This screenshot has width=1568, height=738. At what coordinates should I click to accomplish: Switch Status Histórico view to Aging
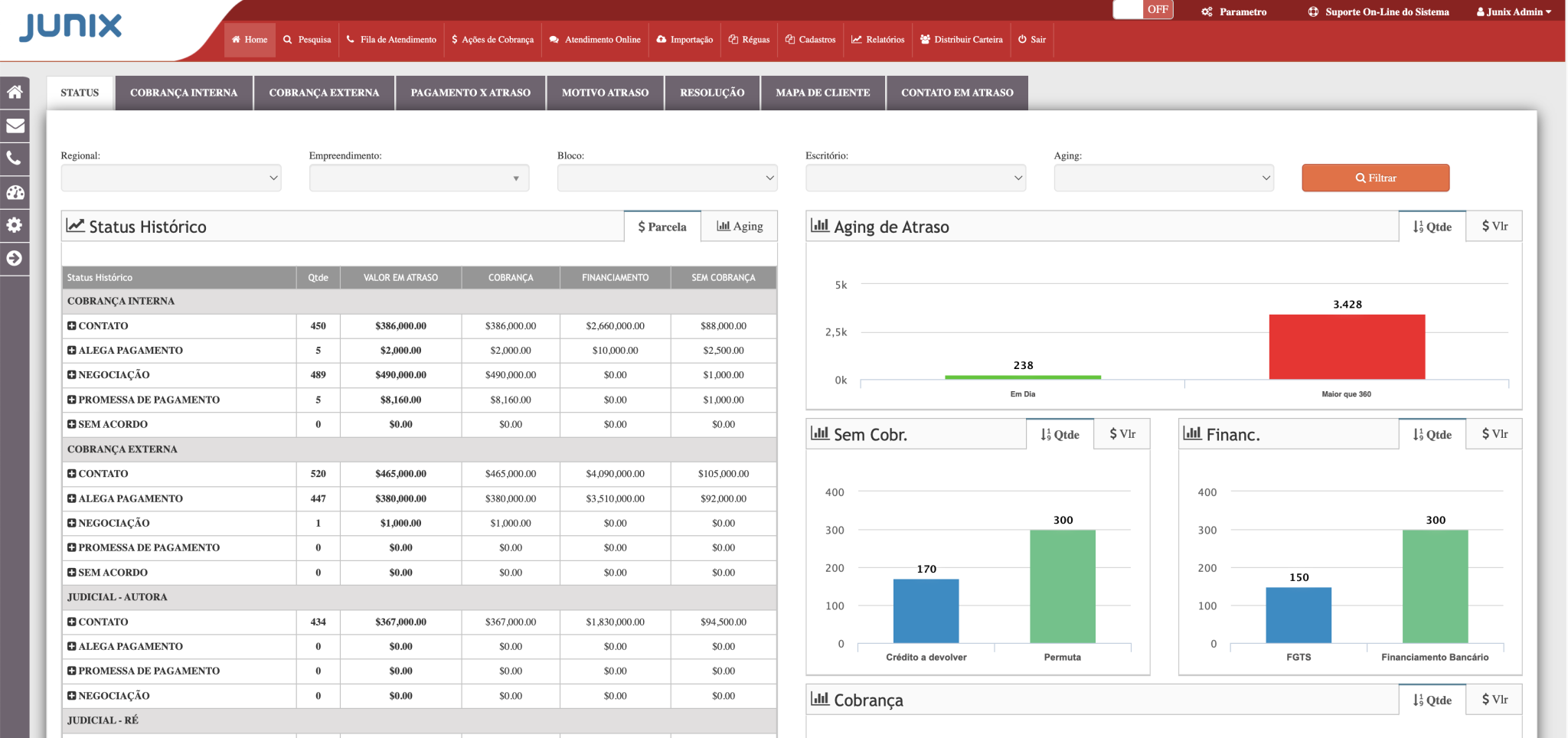(x=739, y=227)
